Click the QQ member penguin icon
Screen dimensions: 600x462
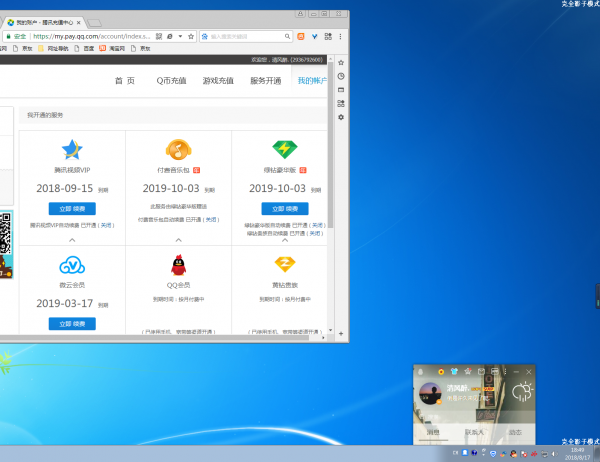click(178, 265)
